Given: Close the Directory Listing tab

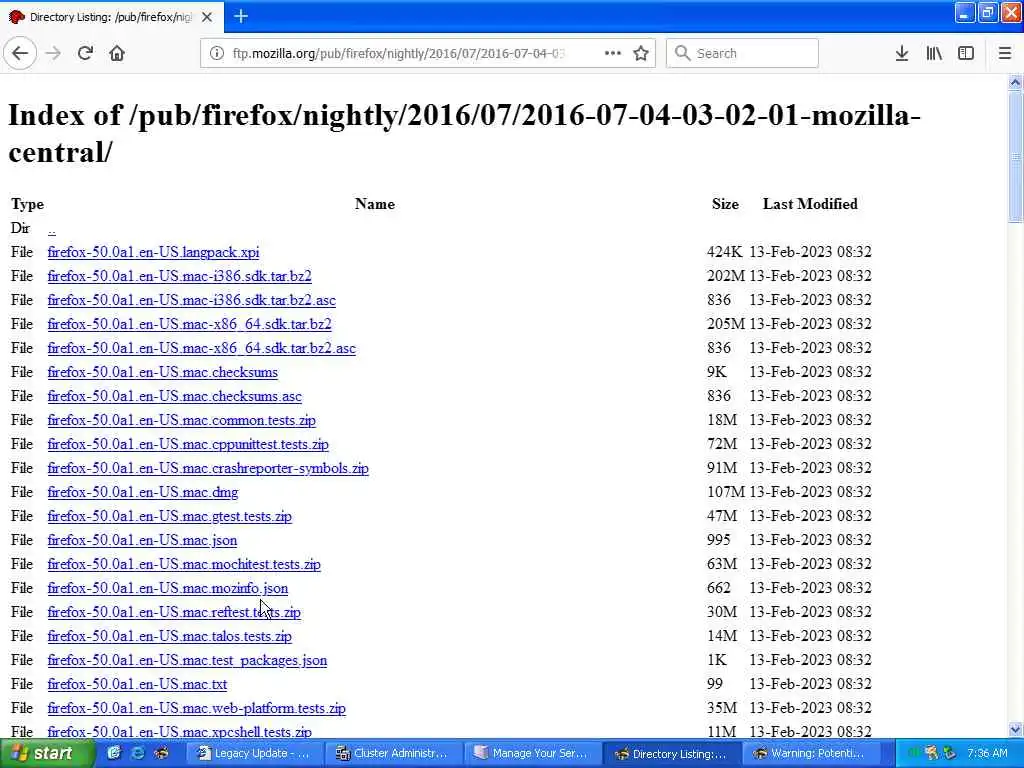Looking at the screenshot, I should (207, 17).
